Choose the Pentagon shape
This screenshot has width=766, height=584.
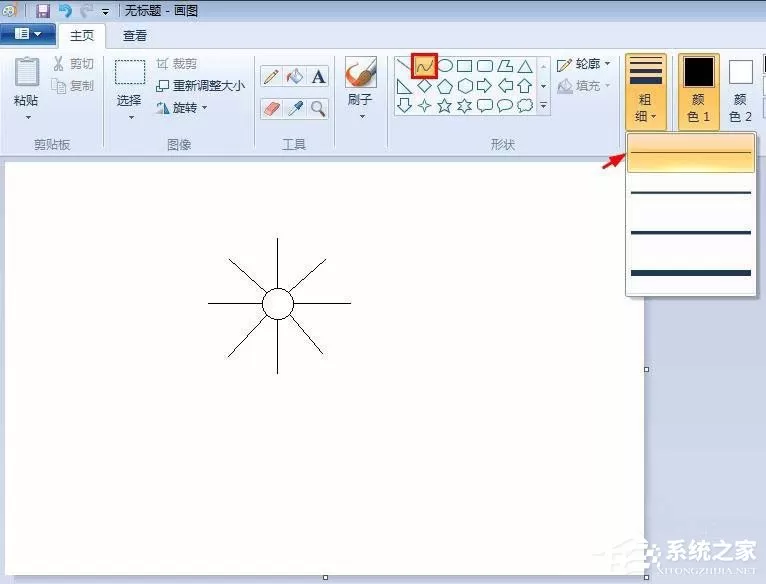tap(445, 86)
